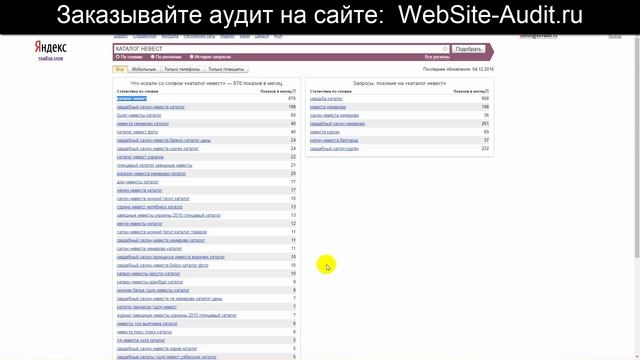Click the value 676 in first row
Screen dimensions: 640x360
pyautogui.click(x=292, y=99)
